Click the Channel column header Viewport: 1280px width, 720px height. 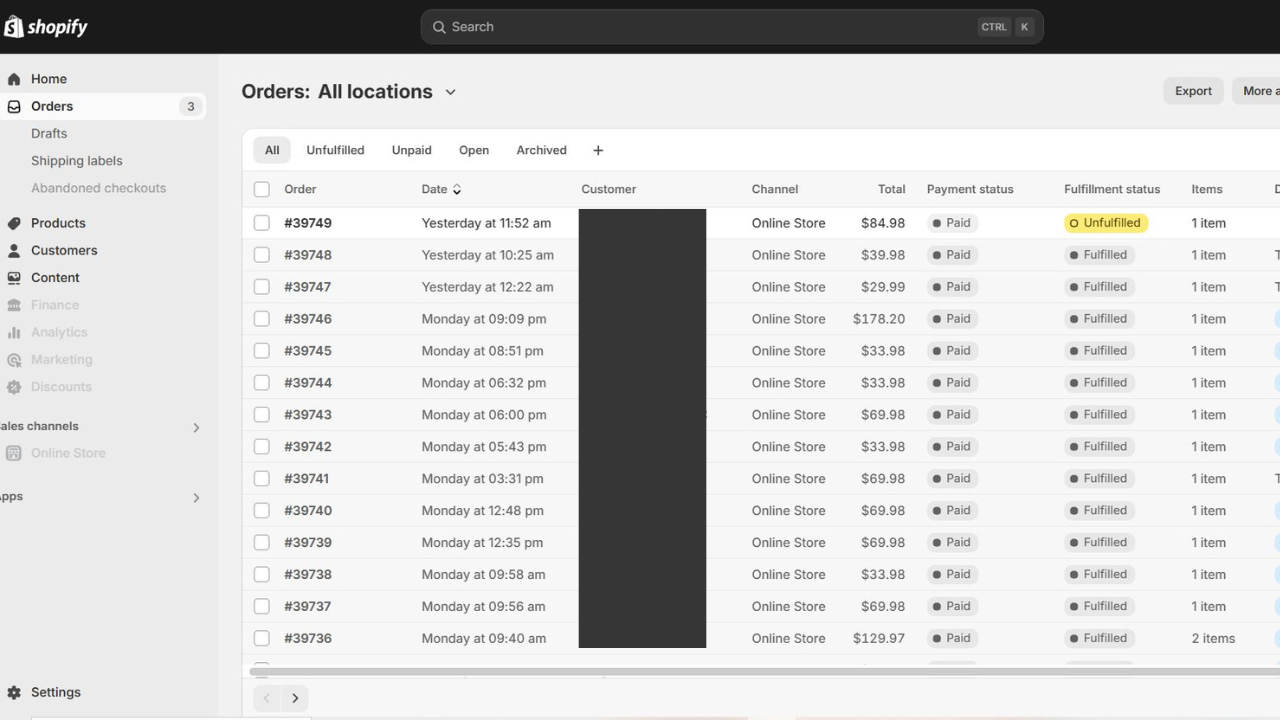775,189
